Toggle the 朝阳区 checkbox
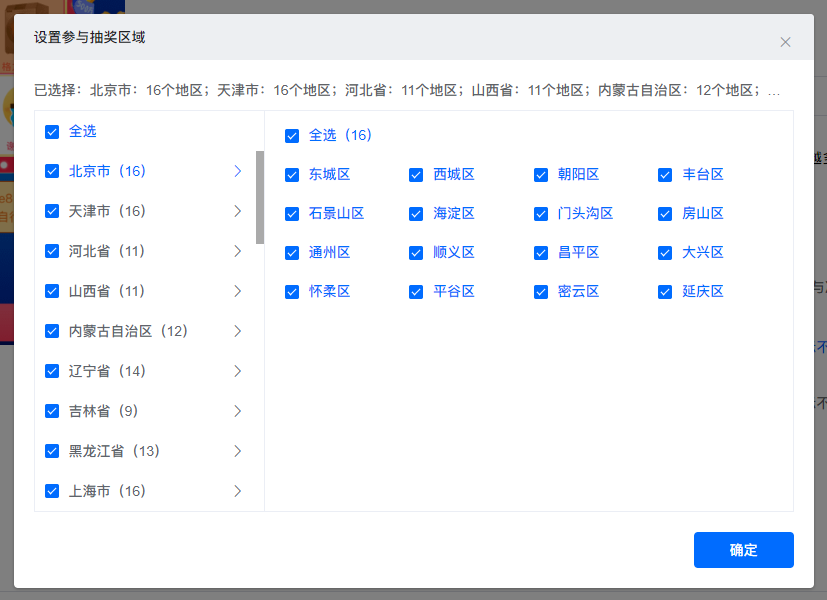 tap(541, 175)
